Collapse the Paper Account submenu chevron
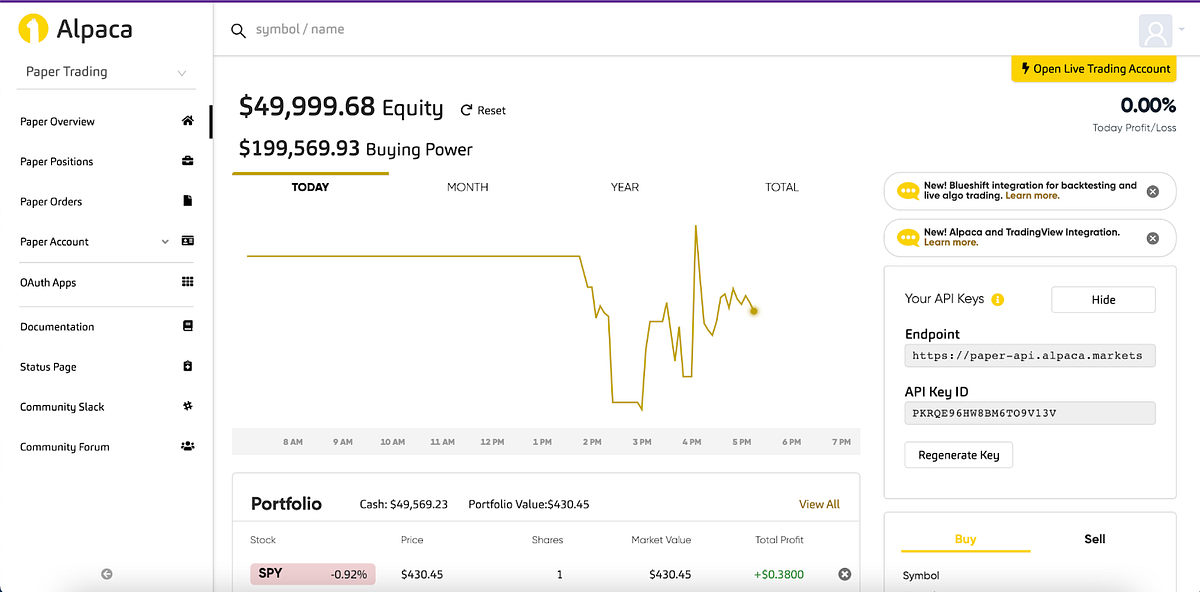Screen dimensions: 1200x592 pos(165,241)
